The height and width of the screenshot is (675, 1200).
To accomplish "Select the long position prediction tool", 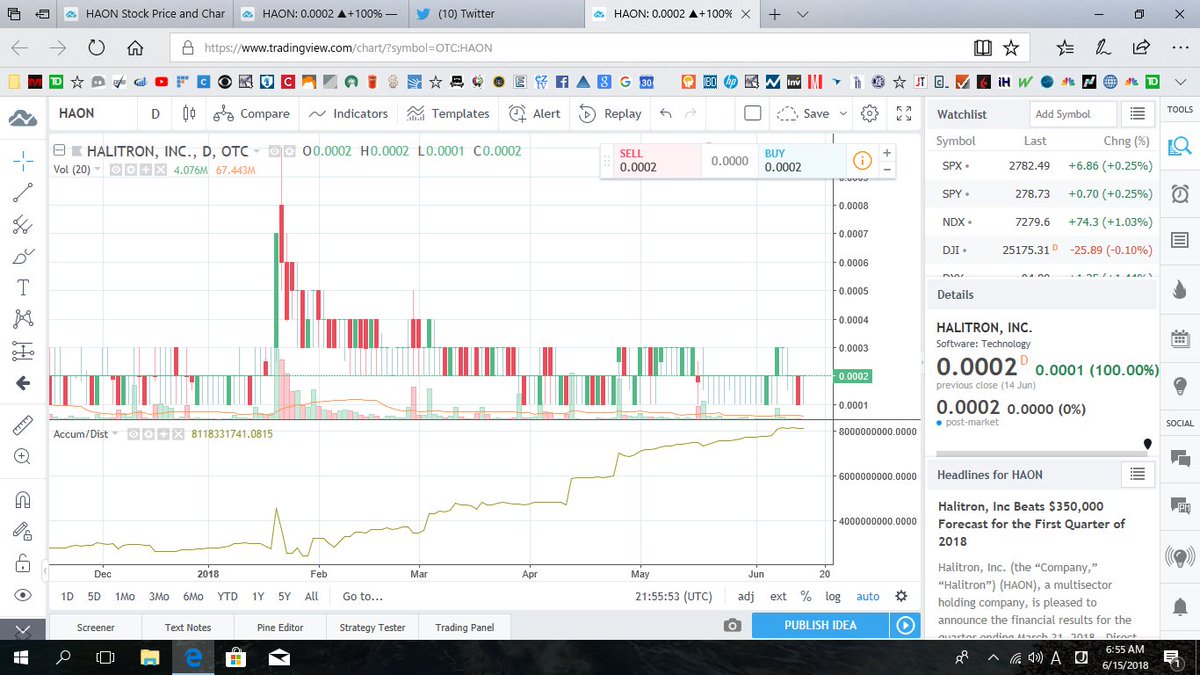I will pyautogui.click(x=24, y=351).
